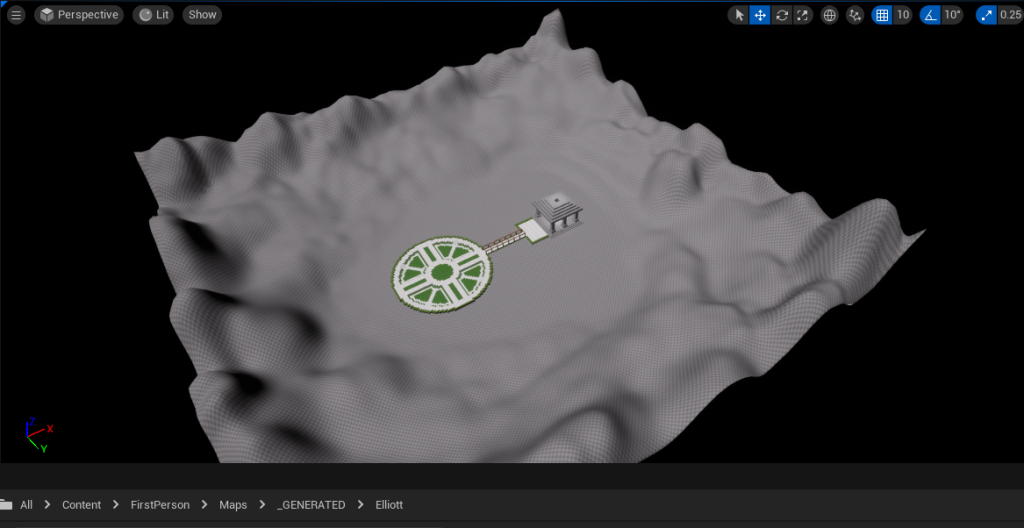Navigate to Content in the breadcrumb path
This screenshot has width=1024, height=528.
point(81,505)
